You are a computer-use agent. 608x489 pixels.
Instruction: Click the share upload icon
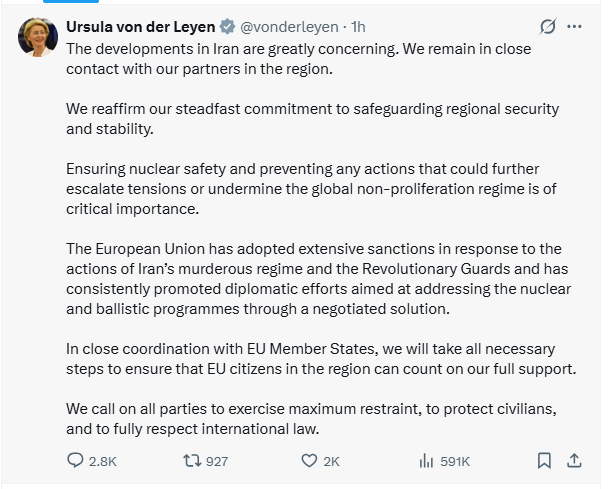click(x=574, y=461)
